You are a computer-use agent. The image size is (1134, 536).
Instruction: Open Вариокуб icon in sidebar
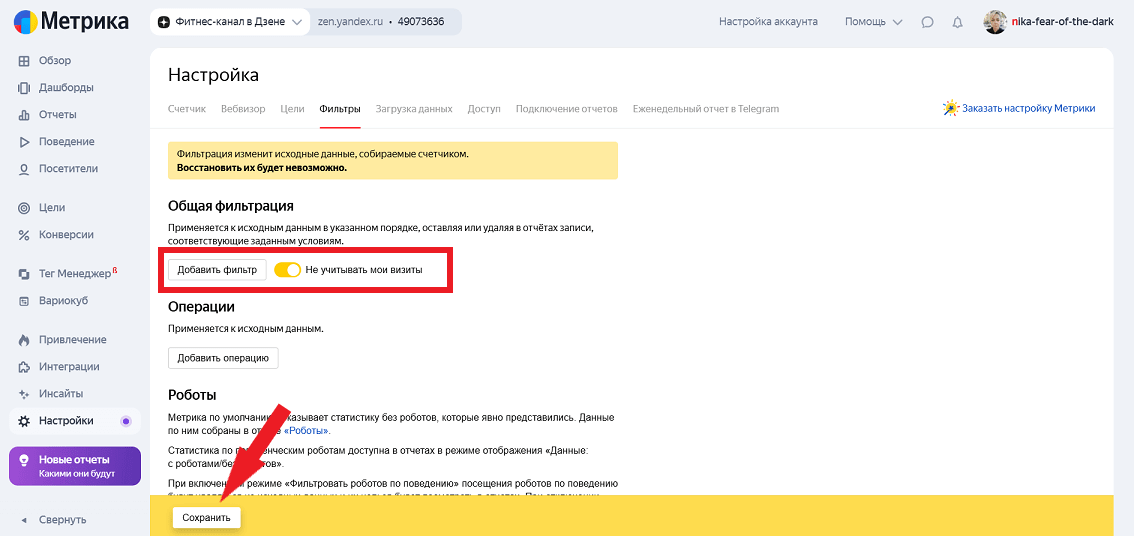click(24, 301)
